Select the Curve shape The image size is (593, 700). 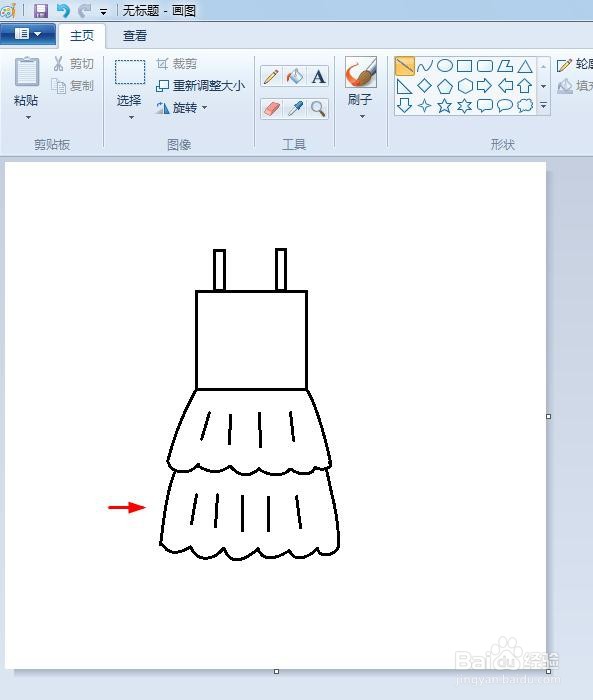pyautogui.click(x=425, y=67)
